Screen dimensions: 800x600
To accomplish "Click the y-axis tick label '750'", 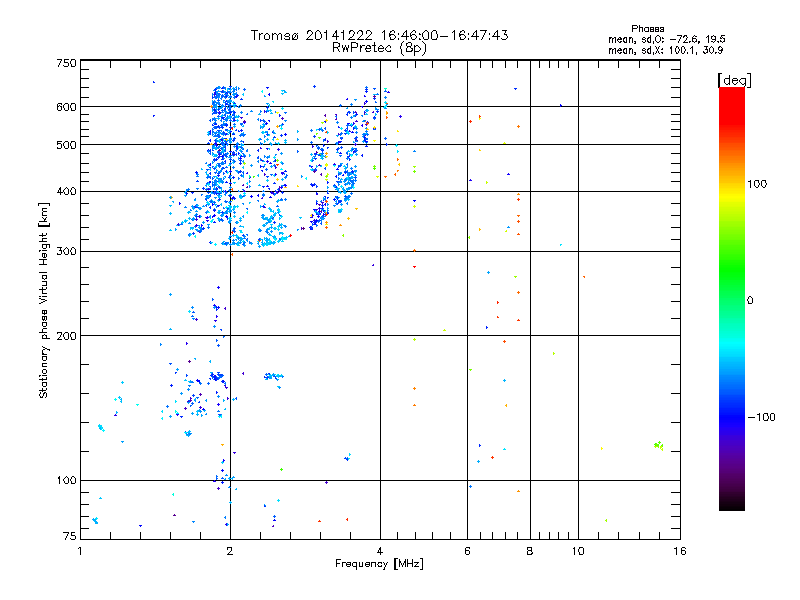I will (x=66, y=63).
